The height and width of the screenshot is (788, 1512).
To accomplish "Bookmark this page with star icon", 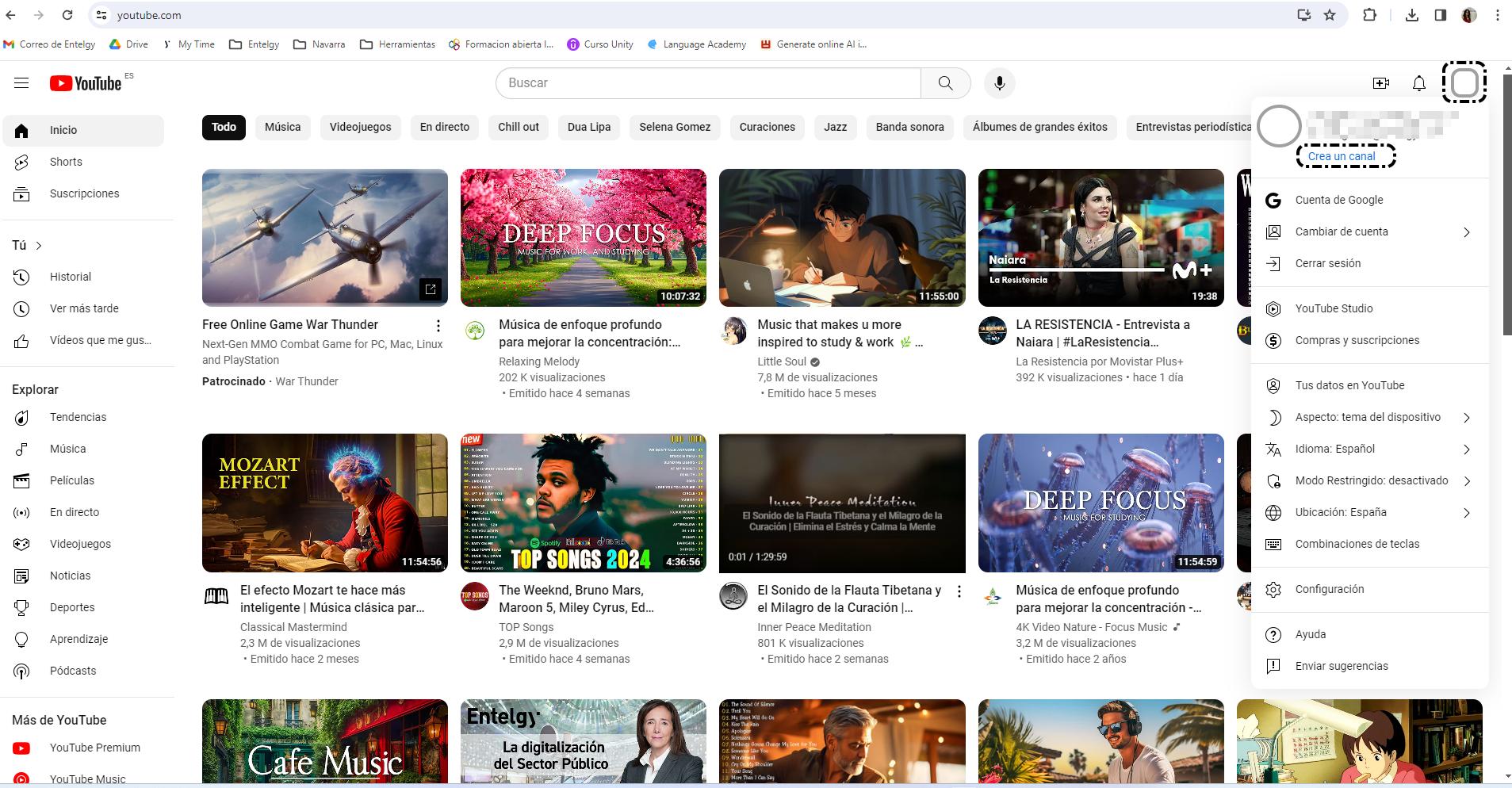I will [x=1330, y=15].
